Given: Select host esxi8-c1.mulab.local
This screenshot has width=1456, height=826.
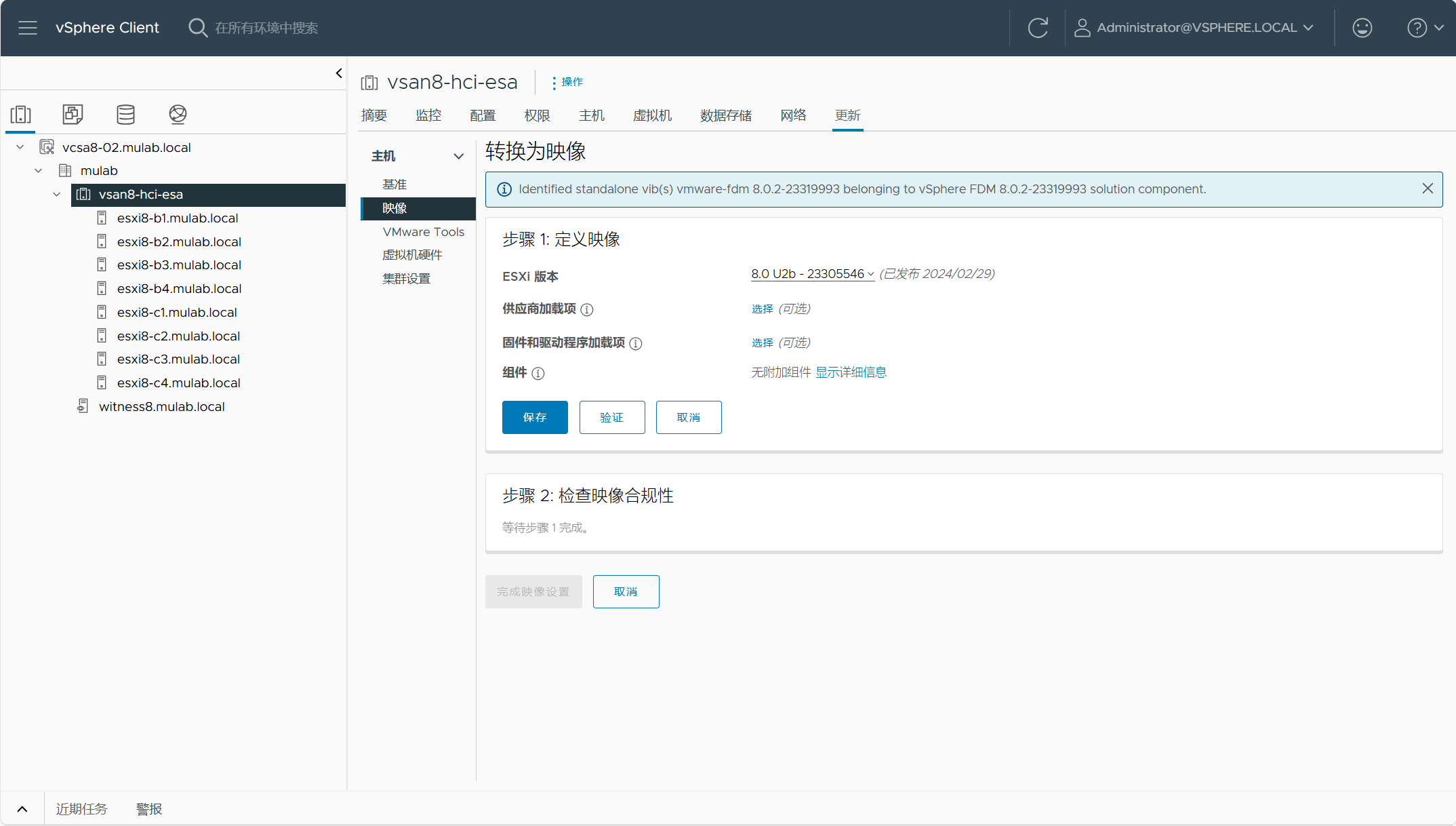Looking at the screenshot, I should pyautogui.click(x=177, y=312).
